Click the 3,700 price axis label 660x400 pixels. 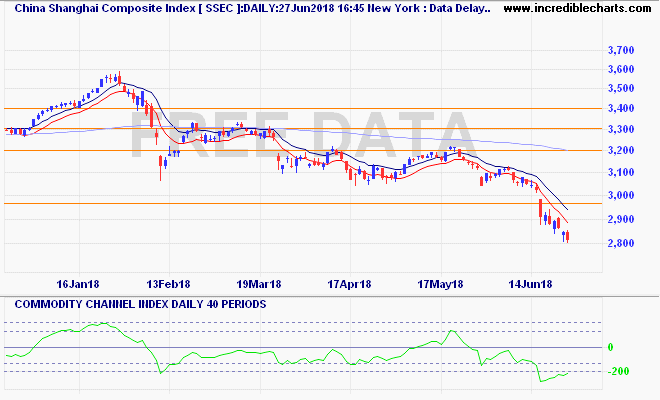pyautogui.click(x=622, y=49)
